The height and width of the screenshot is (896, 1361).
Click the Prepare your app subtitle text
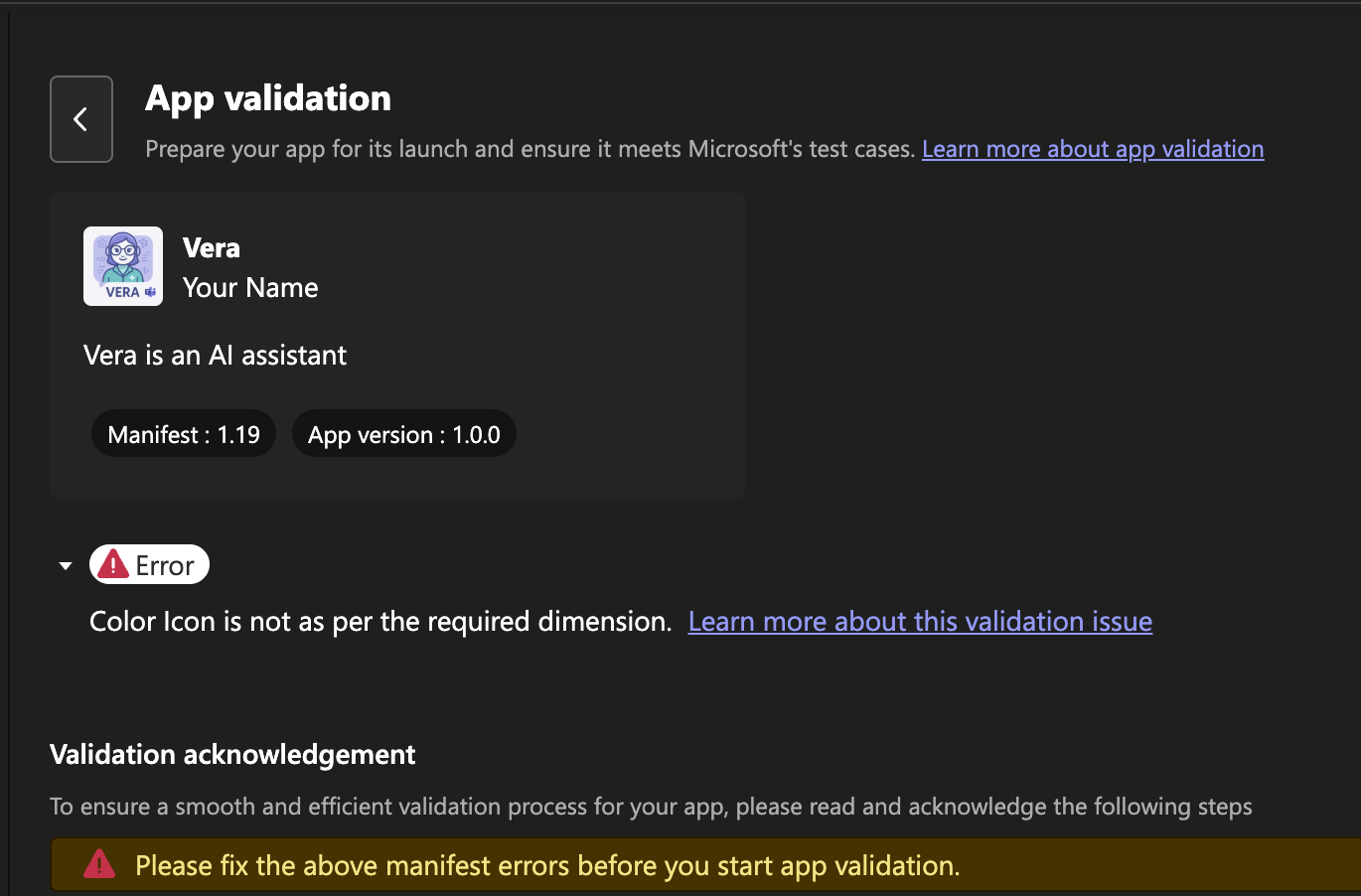click(530, 149)
